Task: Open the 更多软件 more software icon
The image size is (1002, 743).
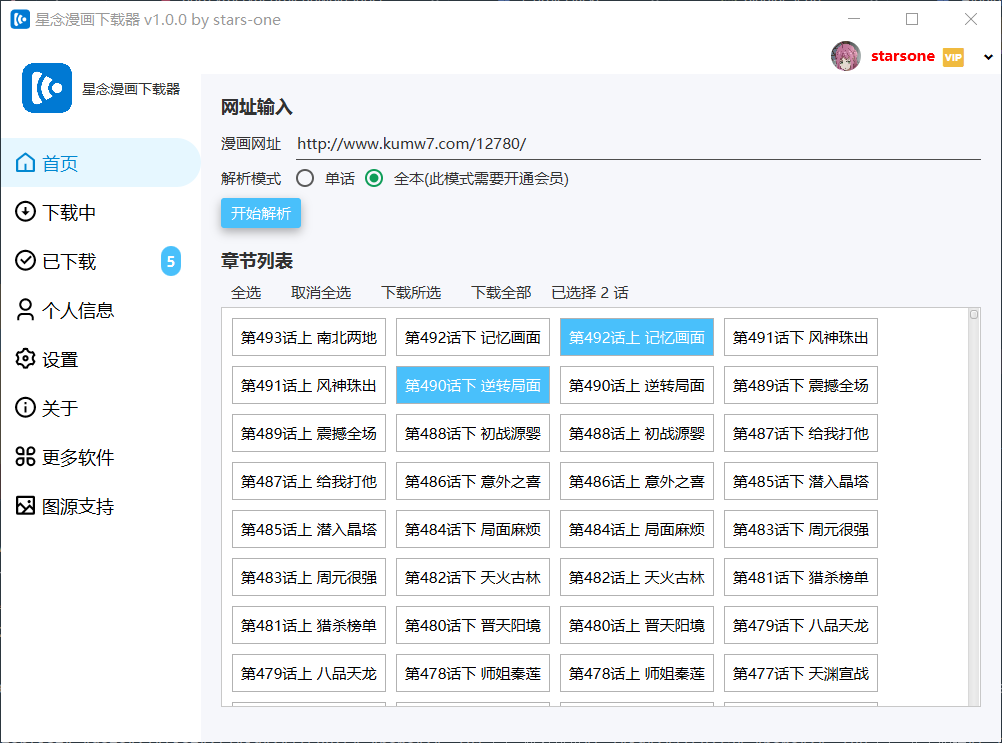Action: (25, 456)
